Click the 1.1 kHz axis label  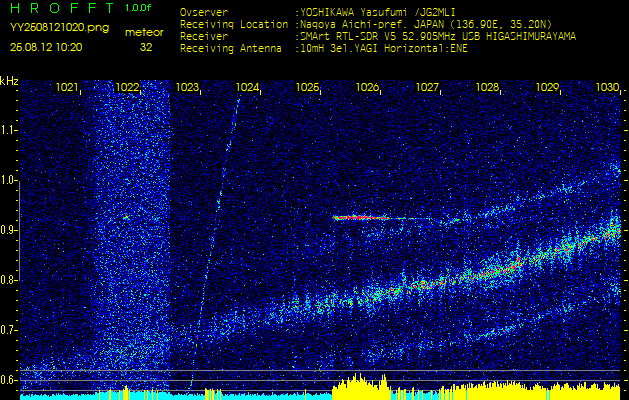[8, 130]
